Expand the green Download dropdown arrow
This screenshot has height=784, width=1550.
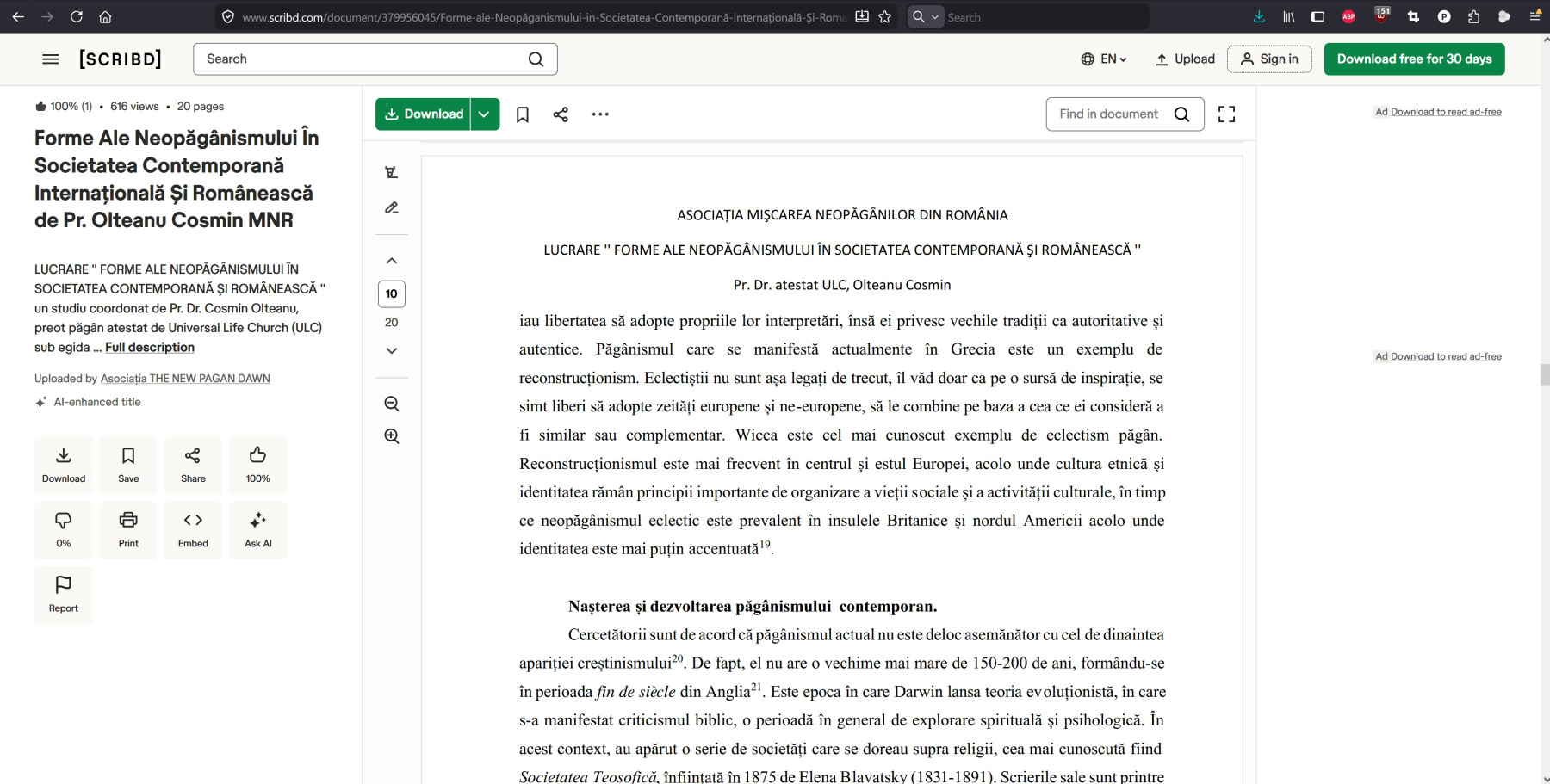tap(485, 114)
